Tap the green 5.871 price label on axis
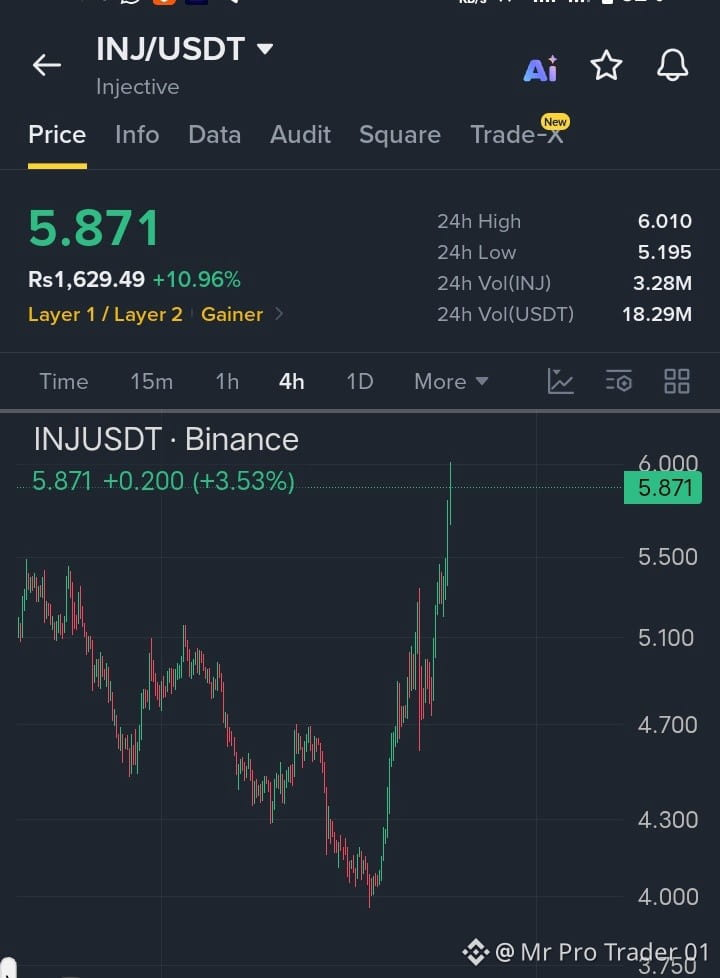 pos(663,488)
